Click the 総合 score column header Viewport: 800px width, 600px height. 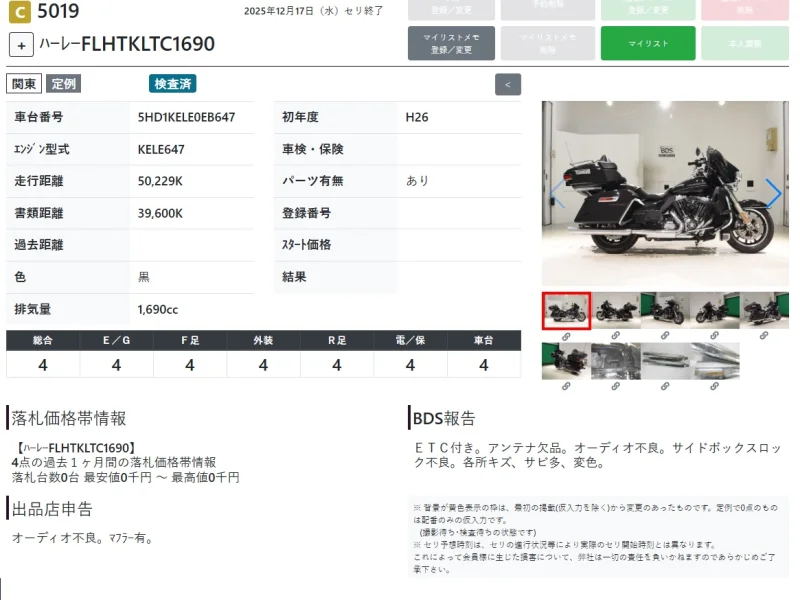[x=43, y=340]
